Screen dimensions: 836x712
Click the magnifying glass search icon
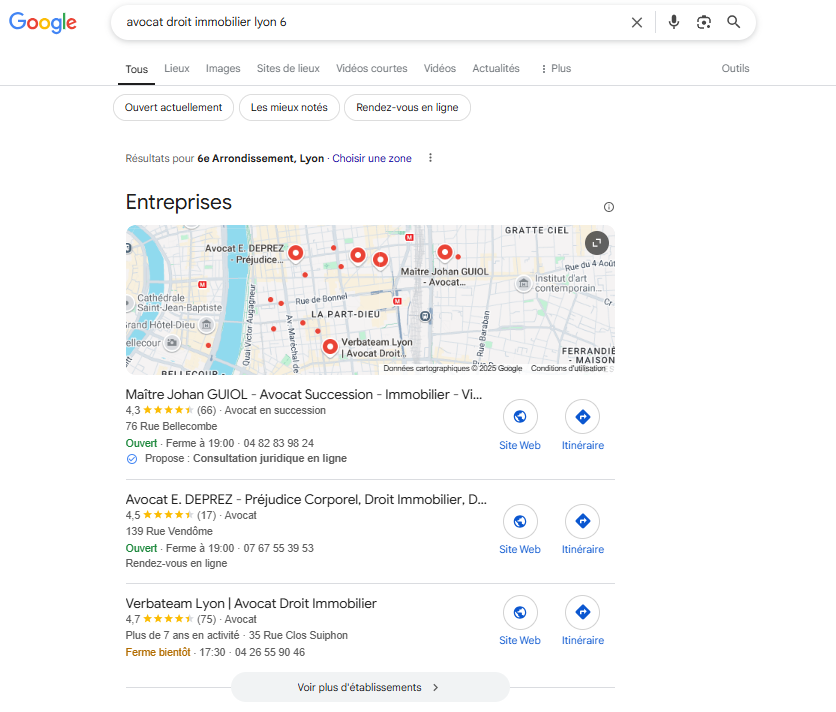(734, 22)
